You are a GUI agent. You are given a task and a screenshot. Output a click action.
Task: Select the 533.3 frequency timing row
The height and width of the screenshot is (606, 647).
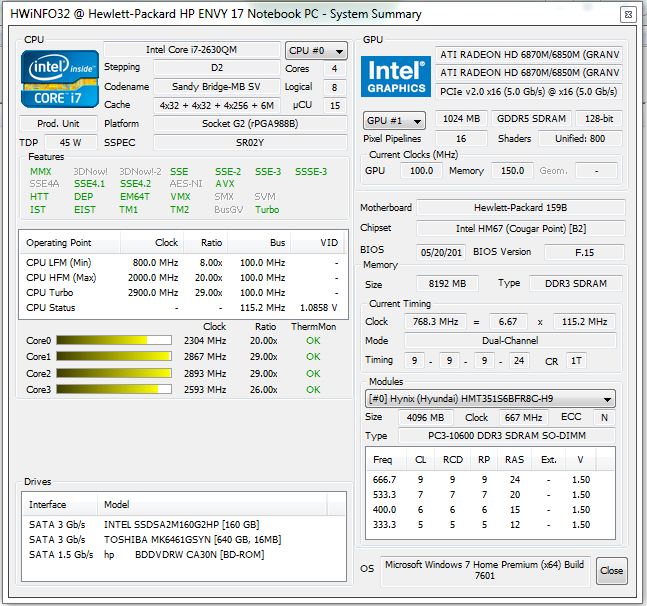point(490,494)
